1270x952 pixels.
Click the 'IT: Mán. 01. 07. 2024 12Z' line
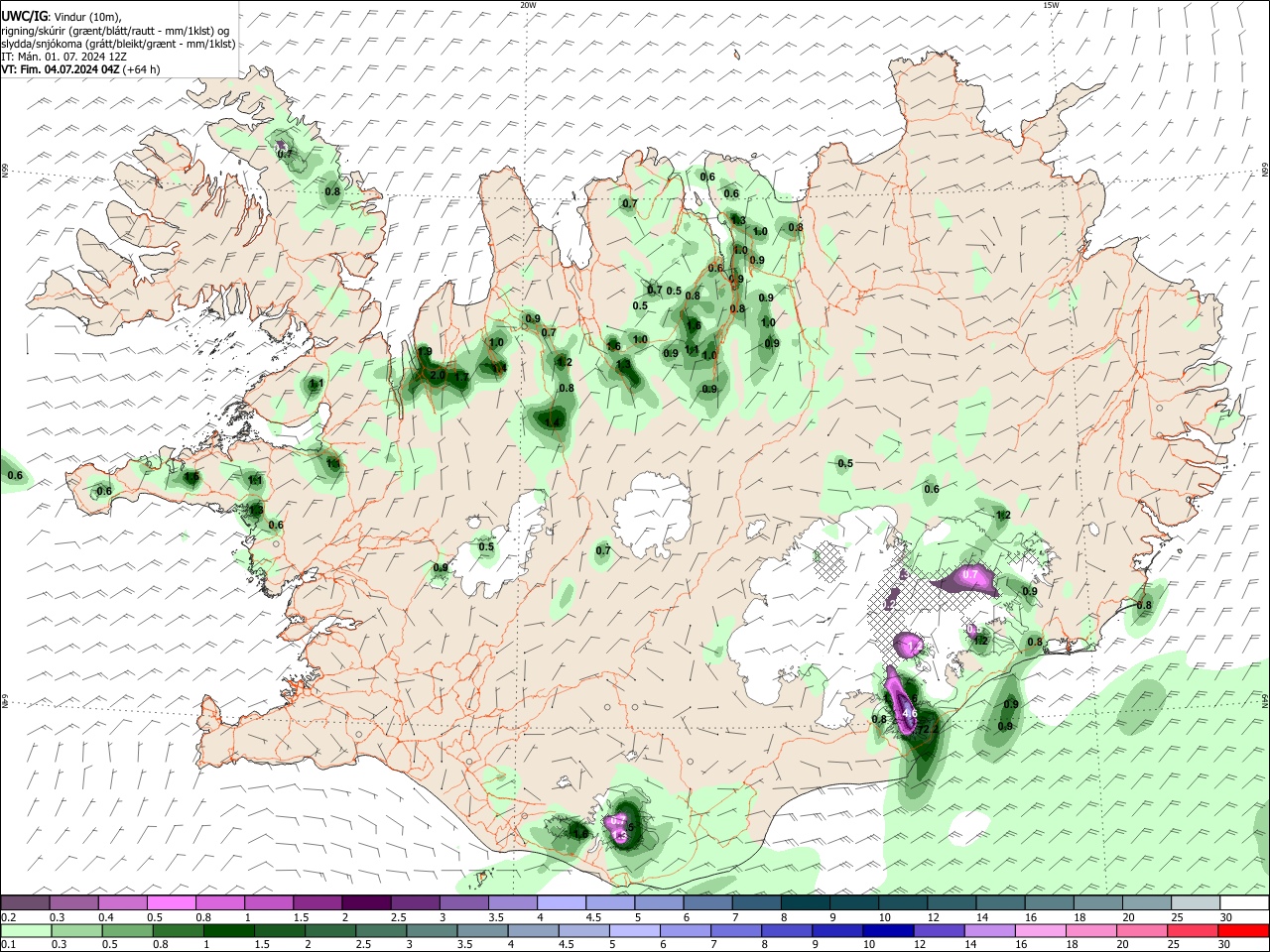point(63,57)
